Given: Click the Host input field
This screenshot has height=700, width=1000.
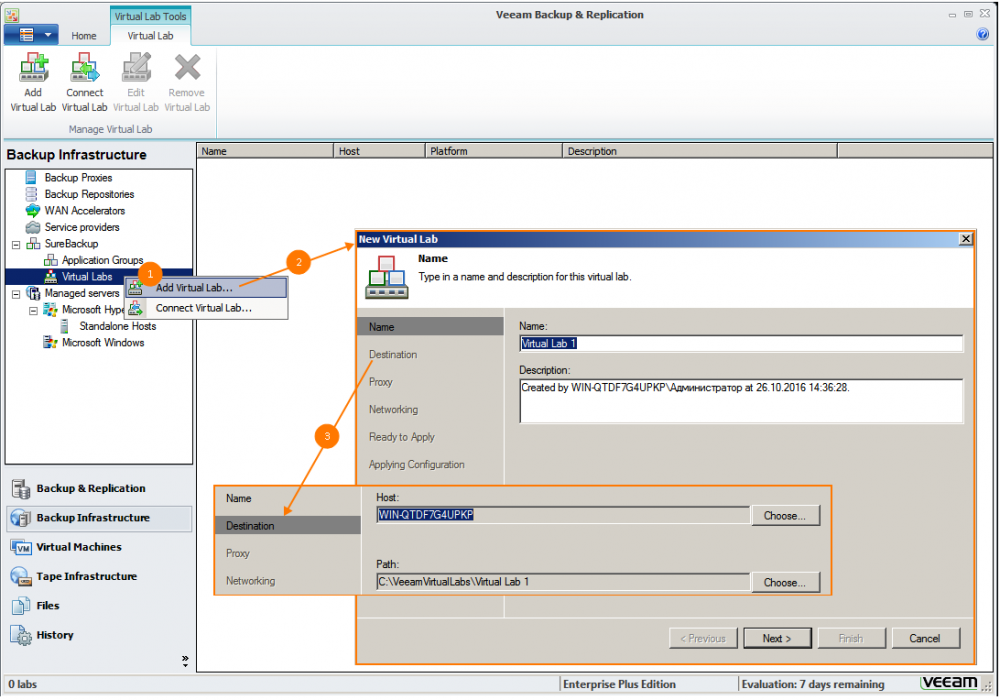Looking at the screenshot, I should 563,515.
